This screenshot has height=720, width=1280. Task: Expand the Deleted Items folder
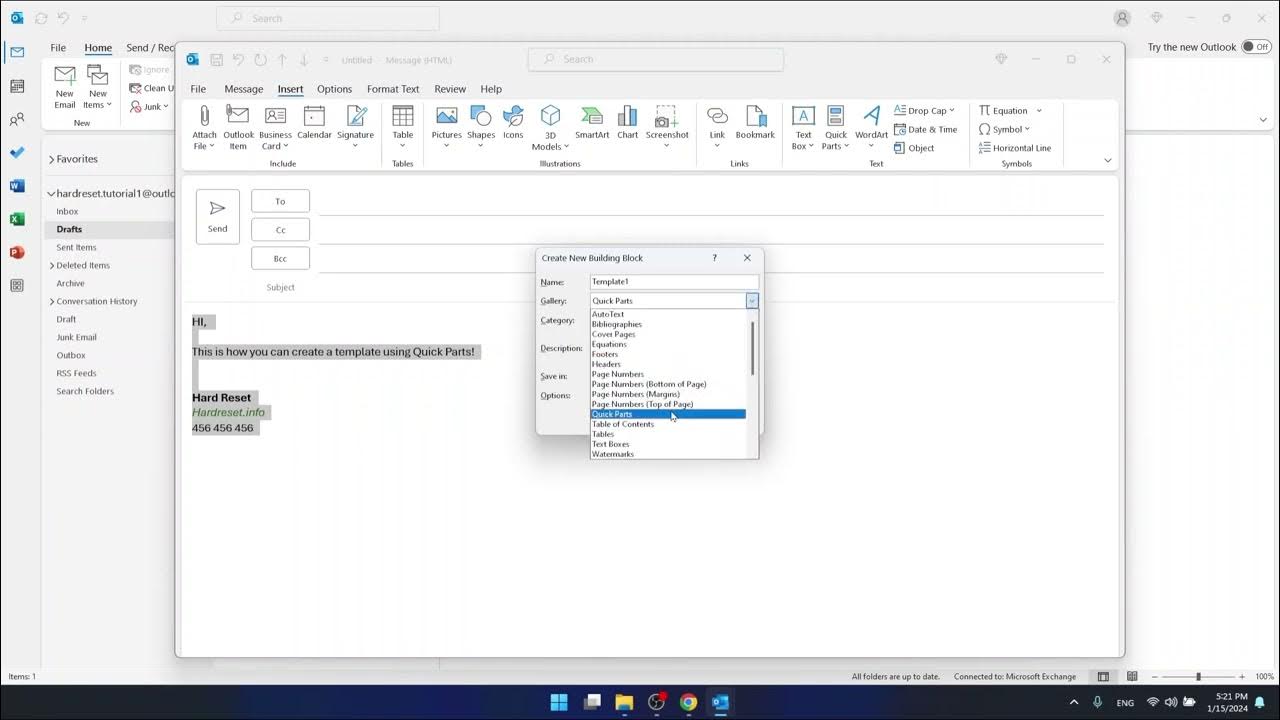pos(52,266)
